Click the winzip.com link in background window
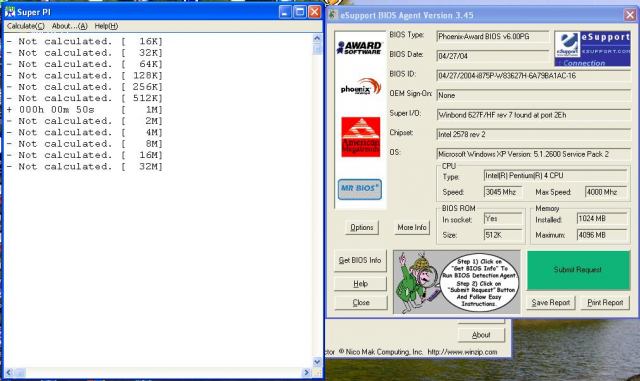 [x=462, y=352]
